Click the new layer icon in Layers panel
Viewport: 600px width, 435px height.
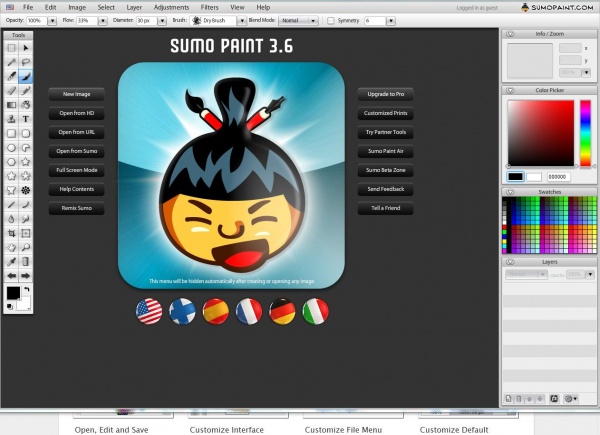pos(509,399)
